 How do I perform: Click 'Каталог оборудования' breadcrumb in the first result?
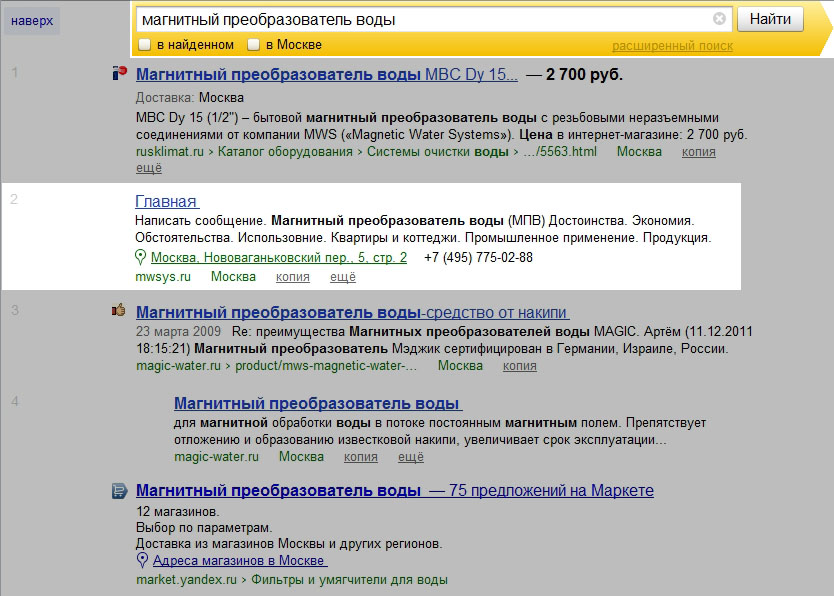pos(285,152)
